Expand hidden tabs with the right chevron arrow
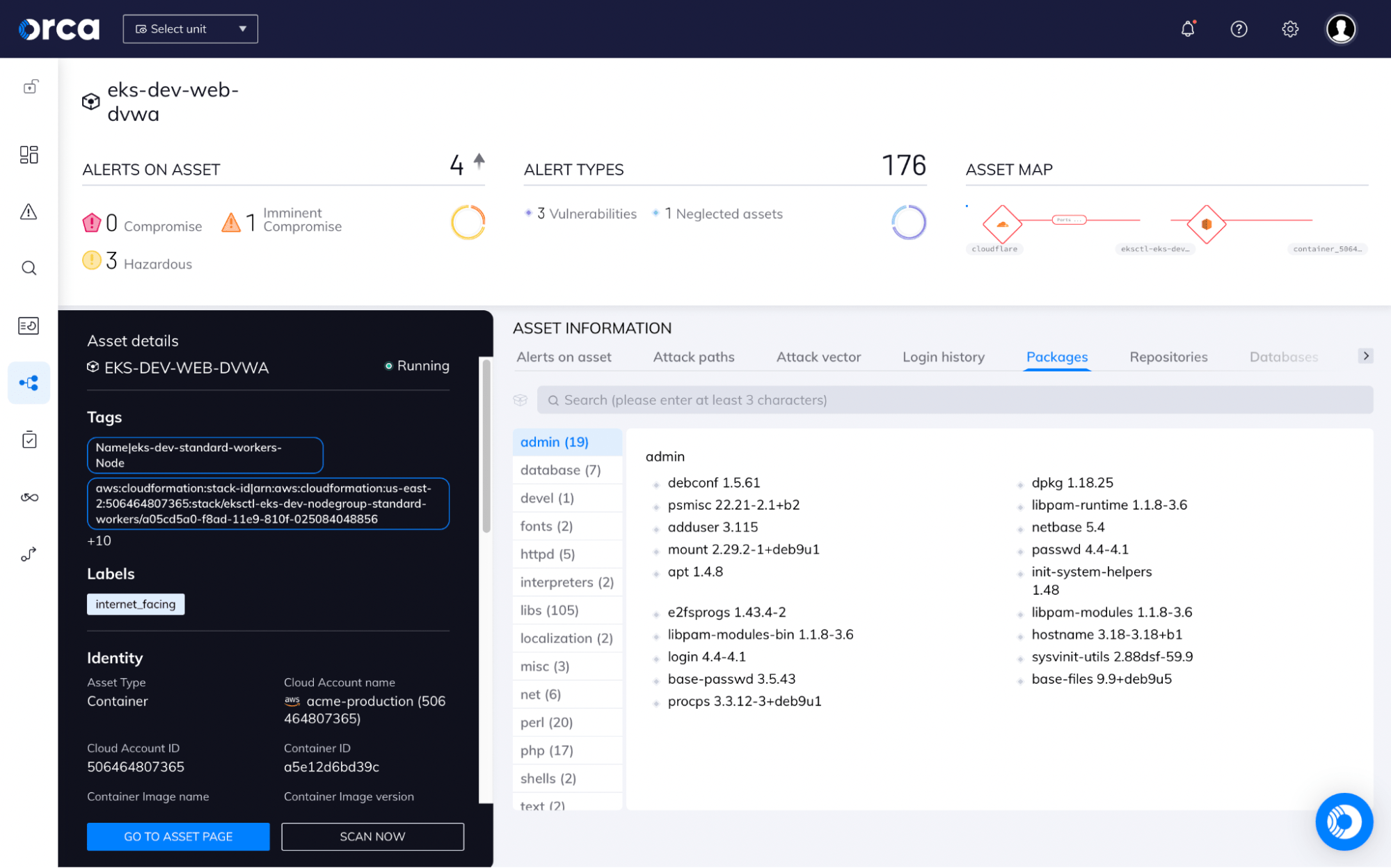Screen dimensions: 1391x868 pyautogui.click(x=1365, y=355)
